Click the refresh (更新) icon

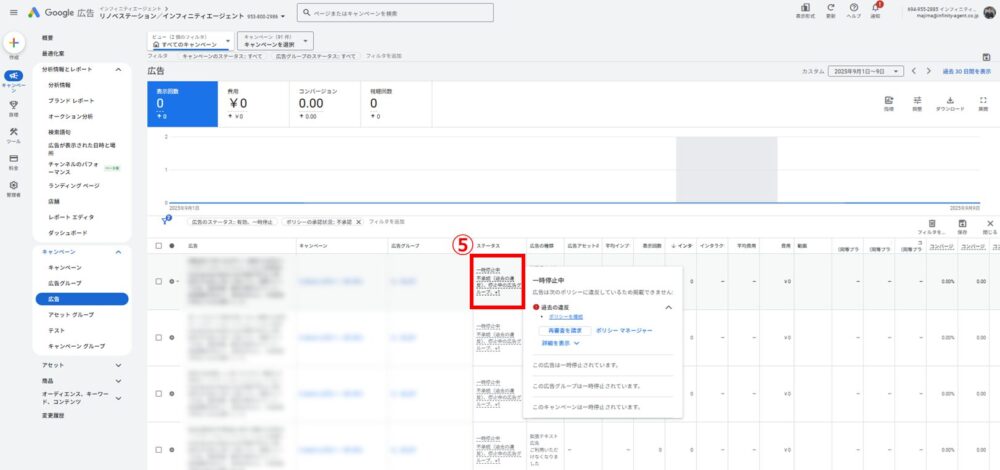(x=830, y=9)
